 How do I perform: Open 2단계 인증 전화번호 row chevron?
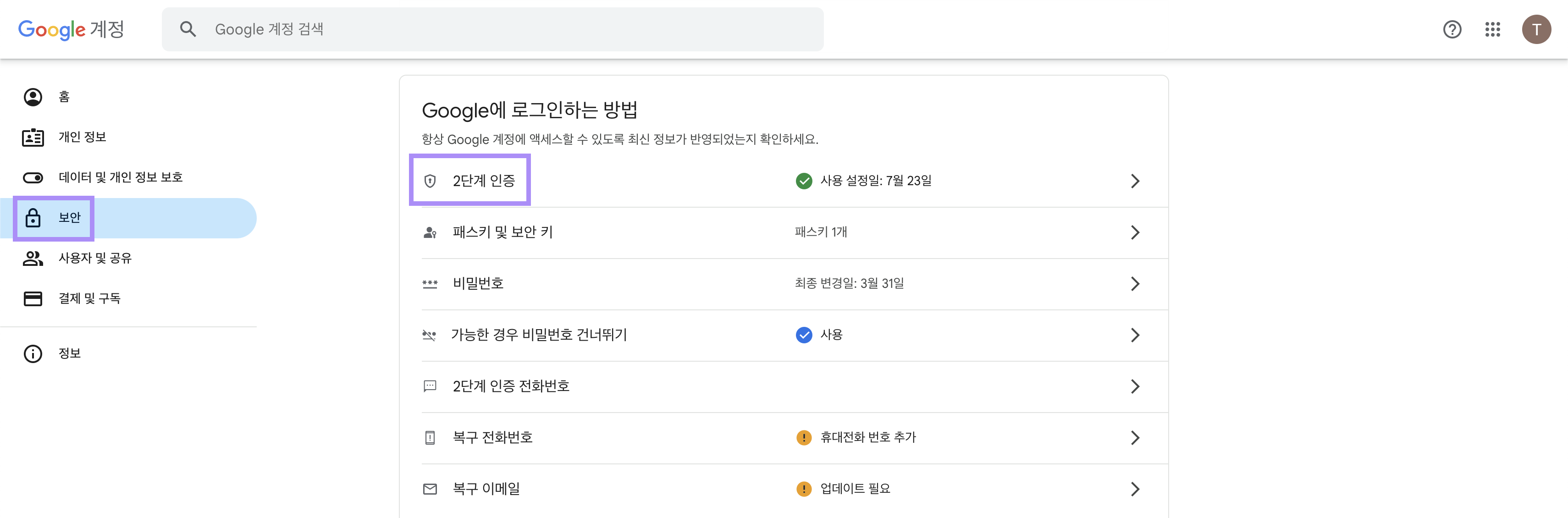[x=1135, y=386]
